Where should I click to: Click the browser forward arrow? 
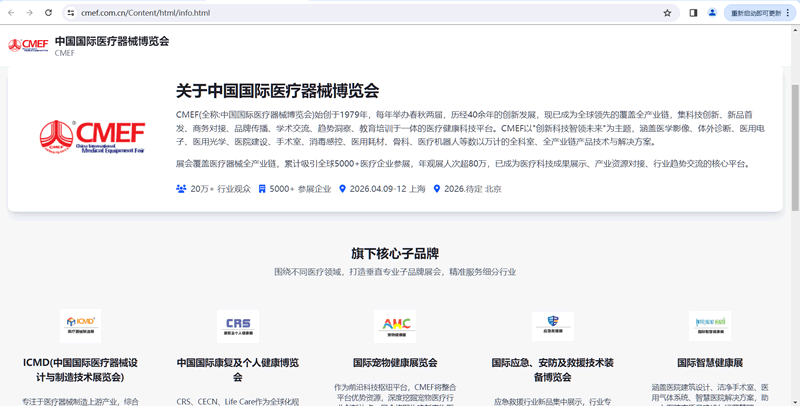(29, 13)
